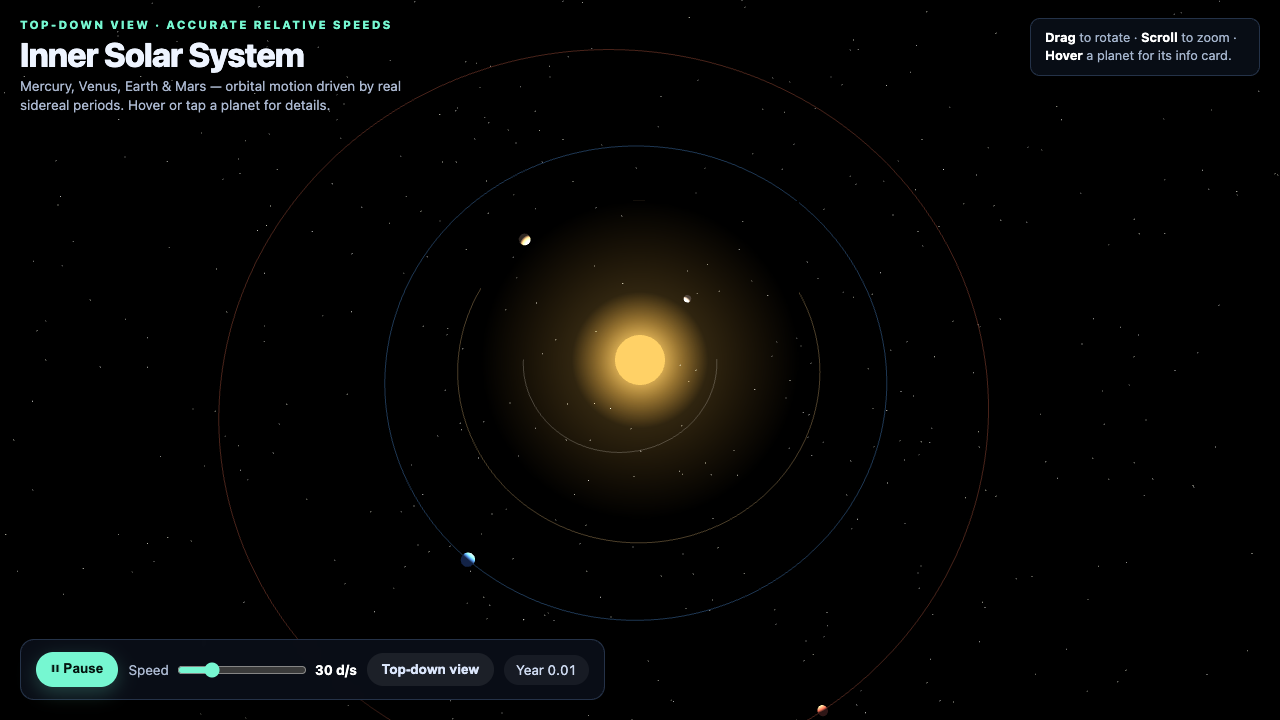Click the glowing Sun at center
The image size is (1280, 720).
(640, 360)
